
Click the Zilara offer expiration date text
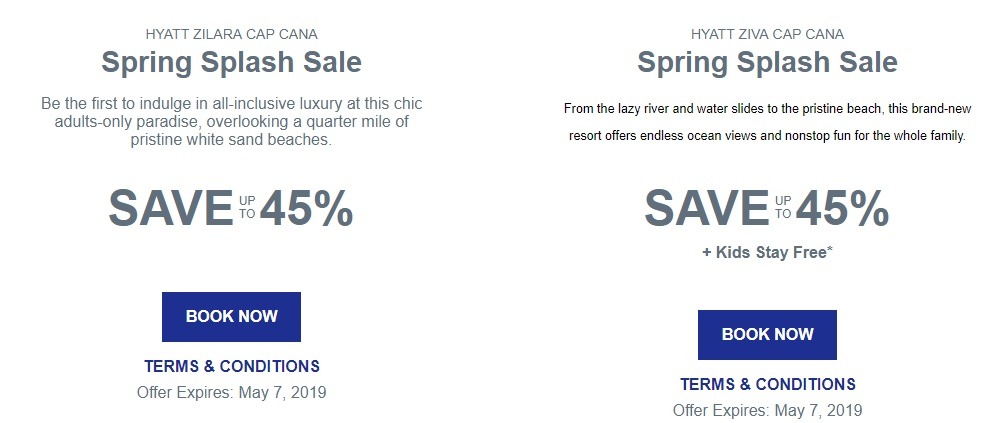pos(231,393)
